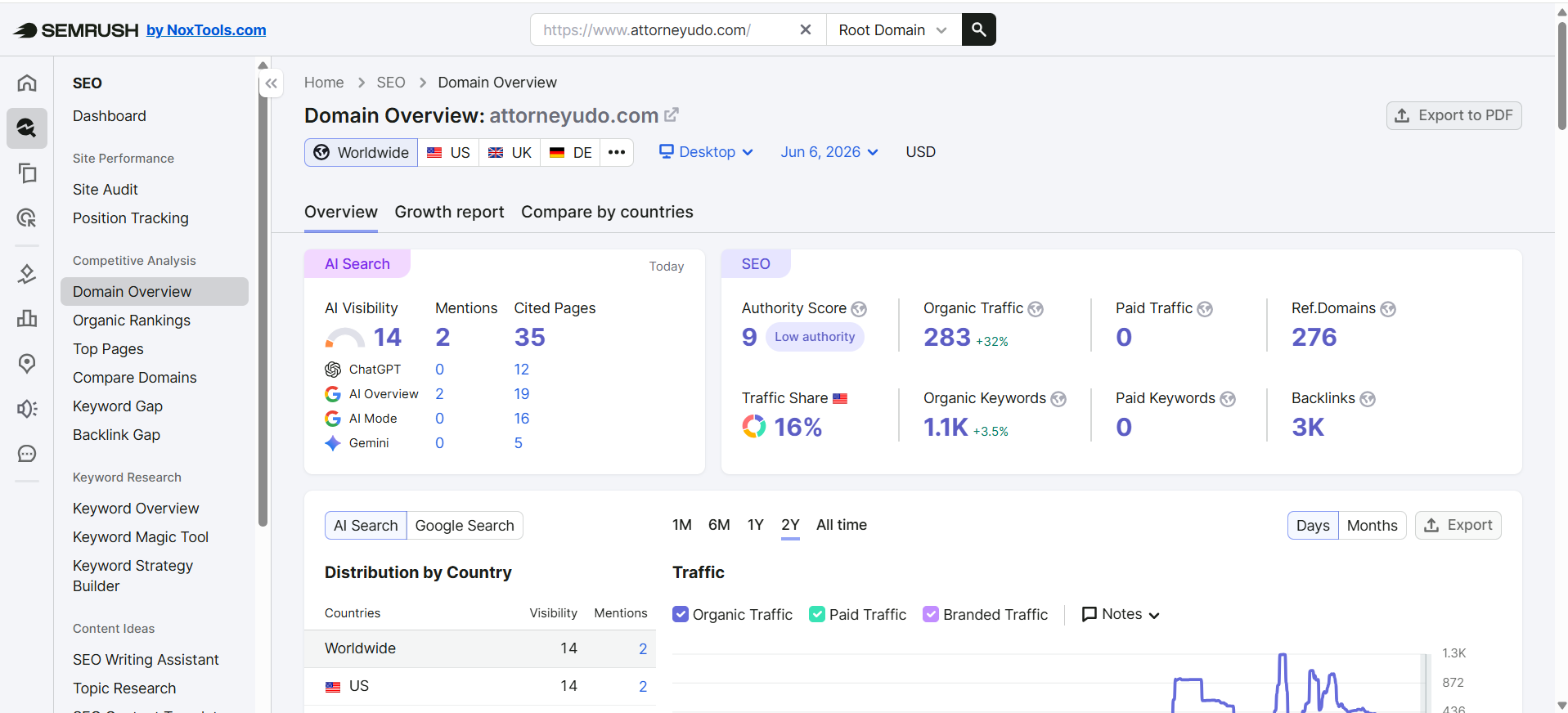Toggle the Branded Traffic checkbox
This screenshot has height=713, width=1568.
click(x=931, y=614)
